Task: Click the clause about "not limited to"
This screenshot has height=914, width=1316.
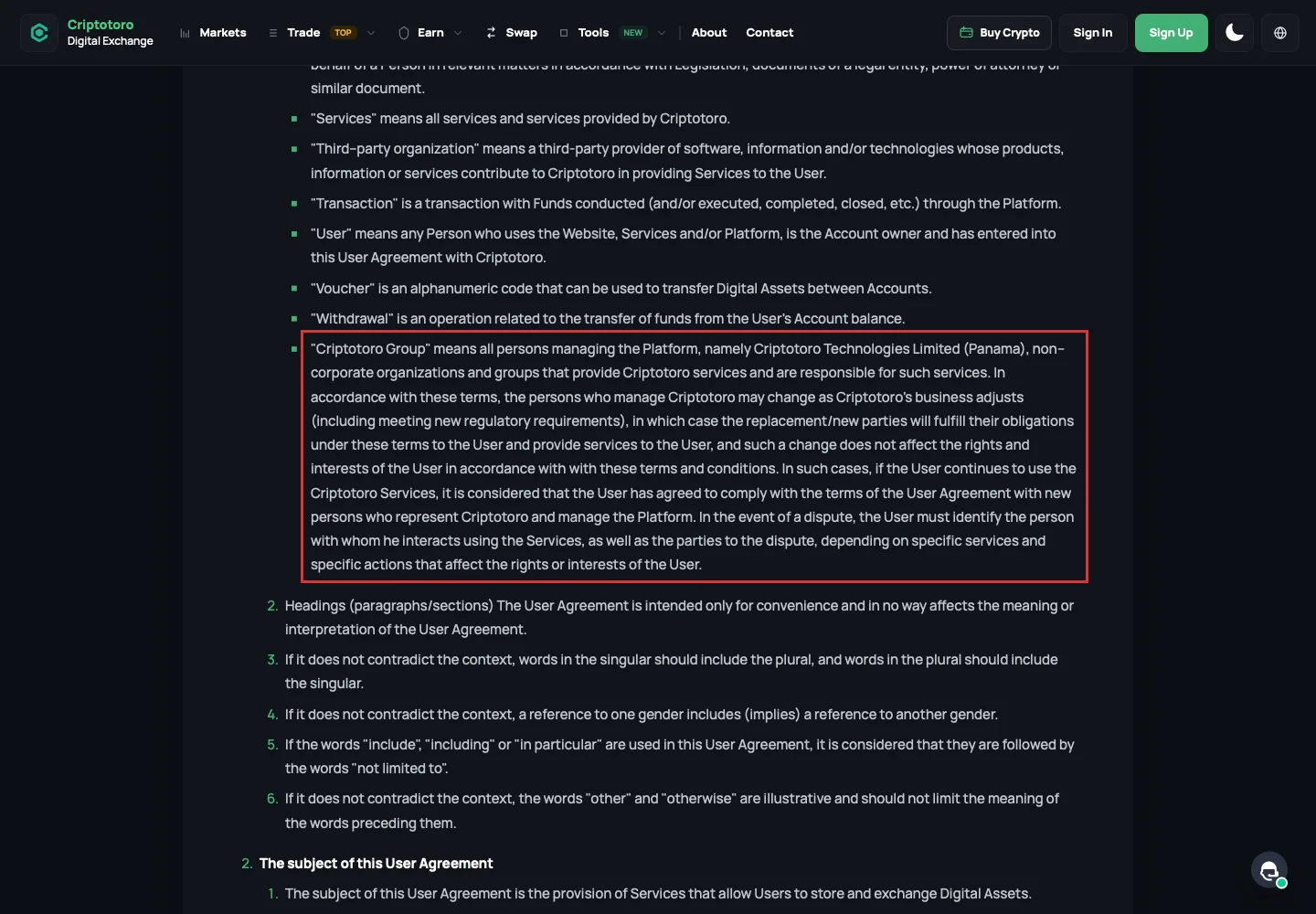Action: coord(680,757)
